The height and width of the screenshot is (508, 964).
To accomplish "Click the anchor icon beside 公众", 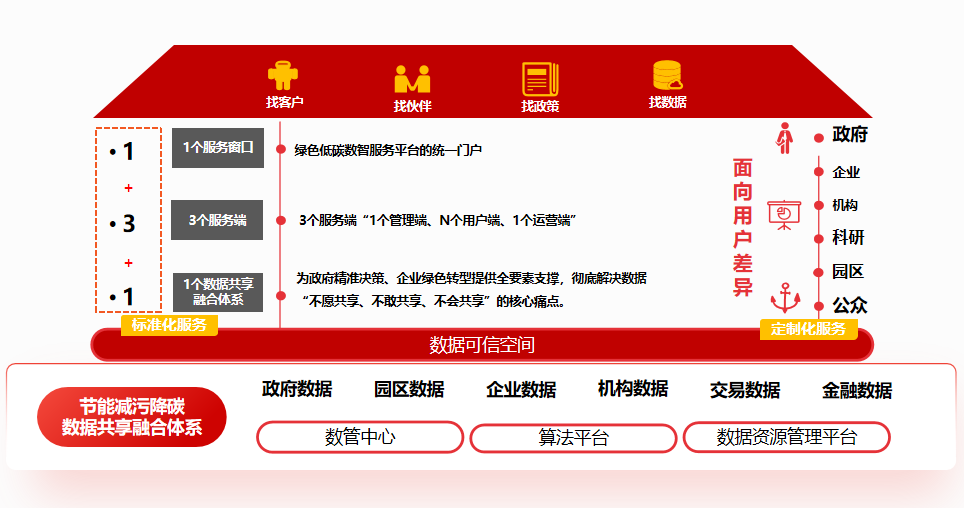I will (x=785, y=298).
